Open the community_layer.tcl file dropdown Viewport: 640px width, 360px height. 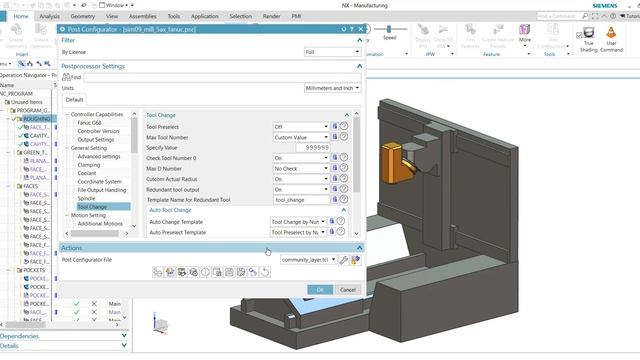pos(309,260)
